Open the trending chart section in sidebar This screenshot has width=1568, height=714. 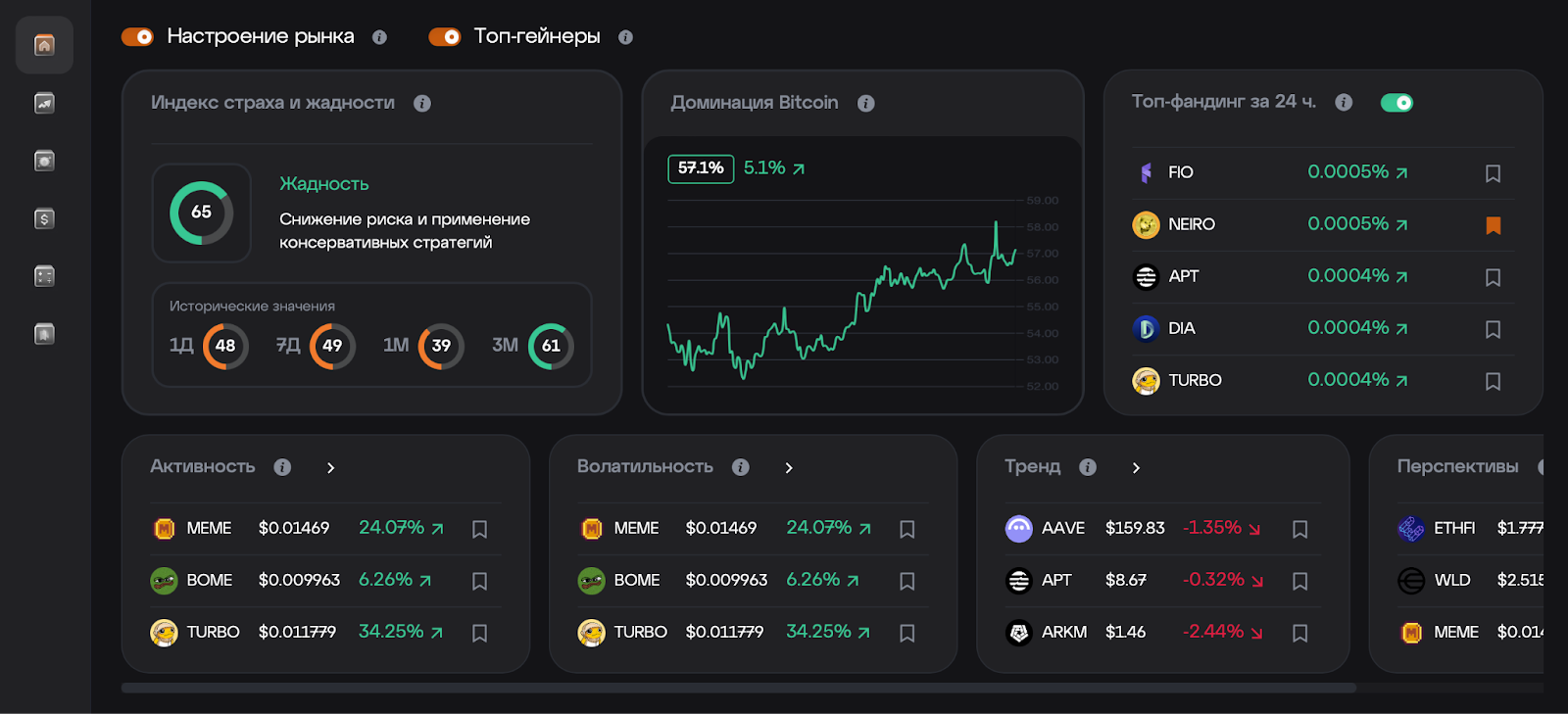44,103
